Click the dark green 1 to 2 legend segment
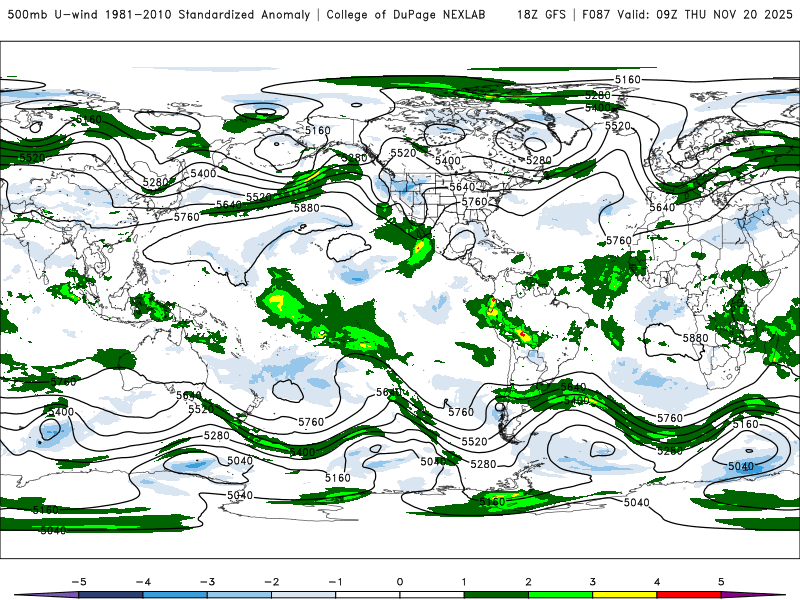The height and width of the screenshot is (600, 800). 496,595
